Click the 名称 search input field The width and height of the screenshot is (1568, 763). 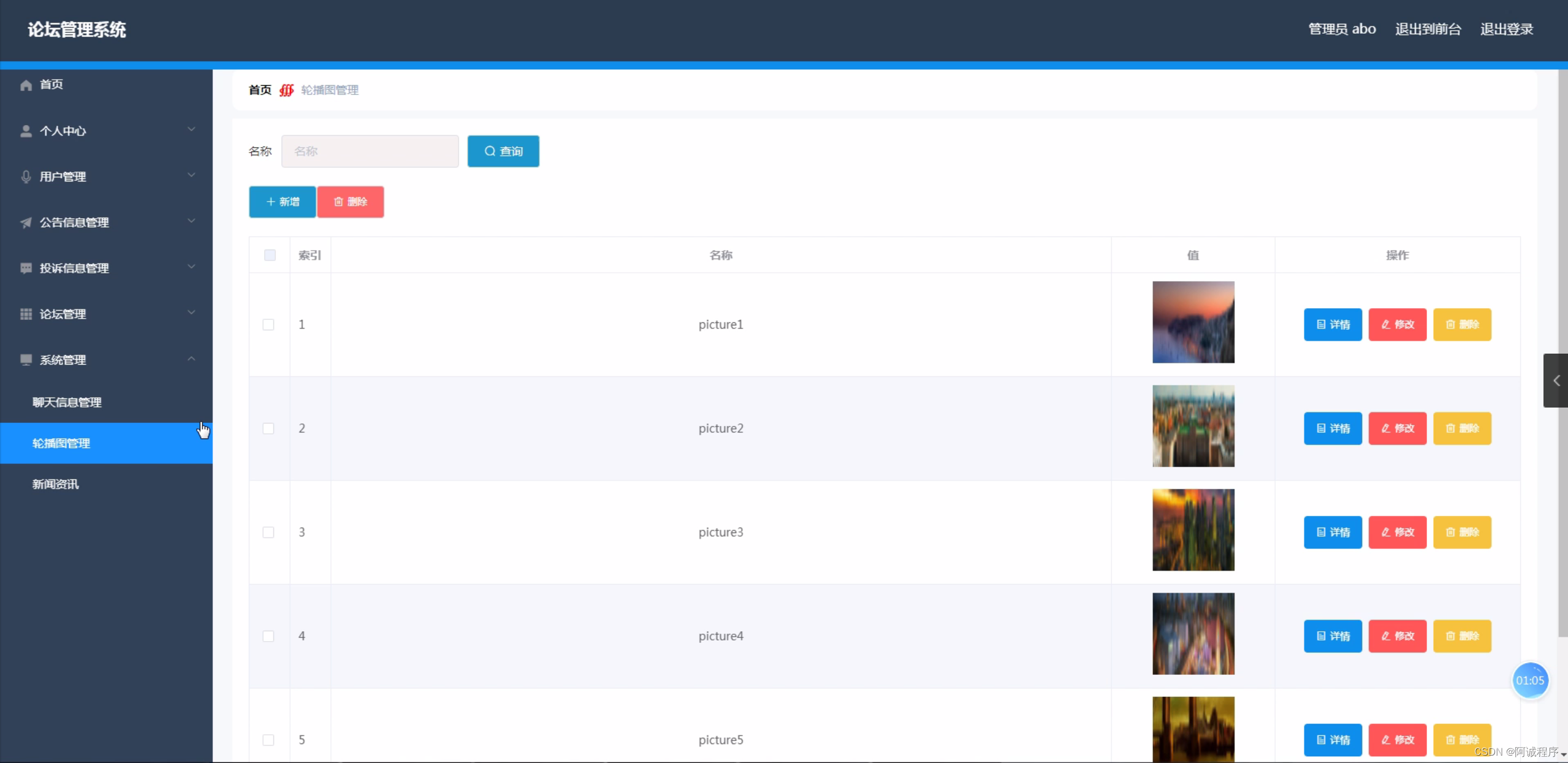[370, 151]
